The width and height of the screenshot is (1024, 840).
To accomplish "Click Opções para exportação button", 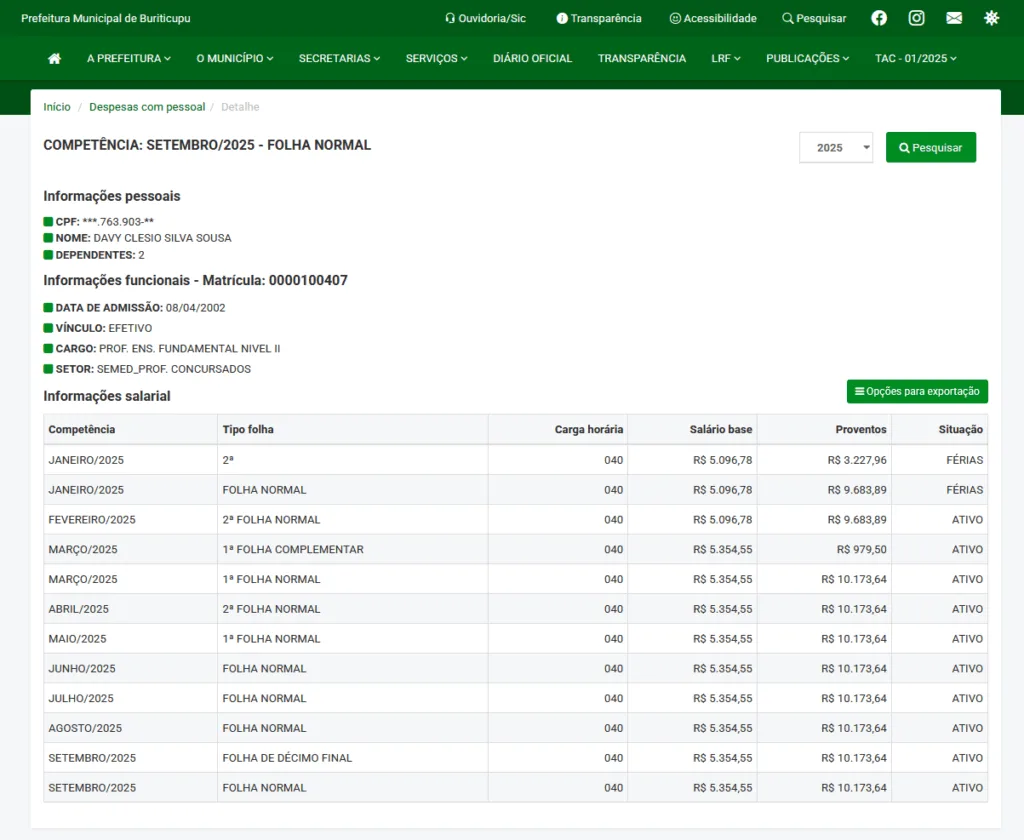I will (x=917, y=391).
